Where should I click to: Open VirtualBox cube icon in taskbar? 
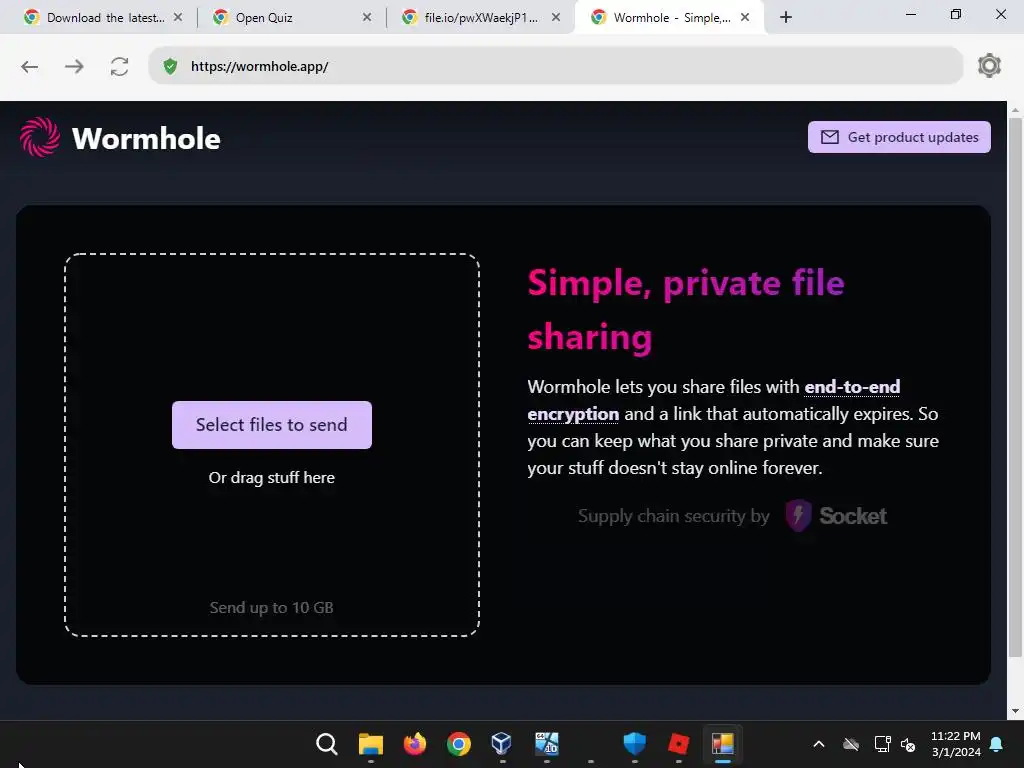pyautogui.click(x=502, y=744)
